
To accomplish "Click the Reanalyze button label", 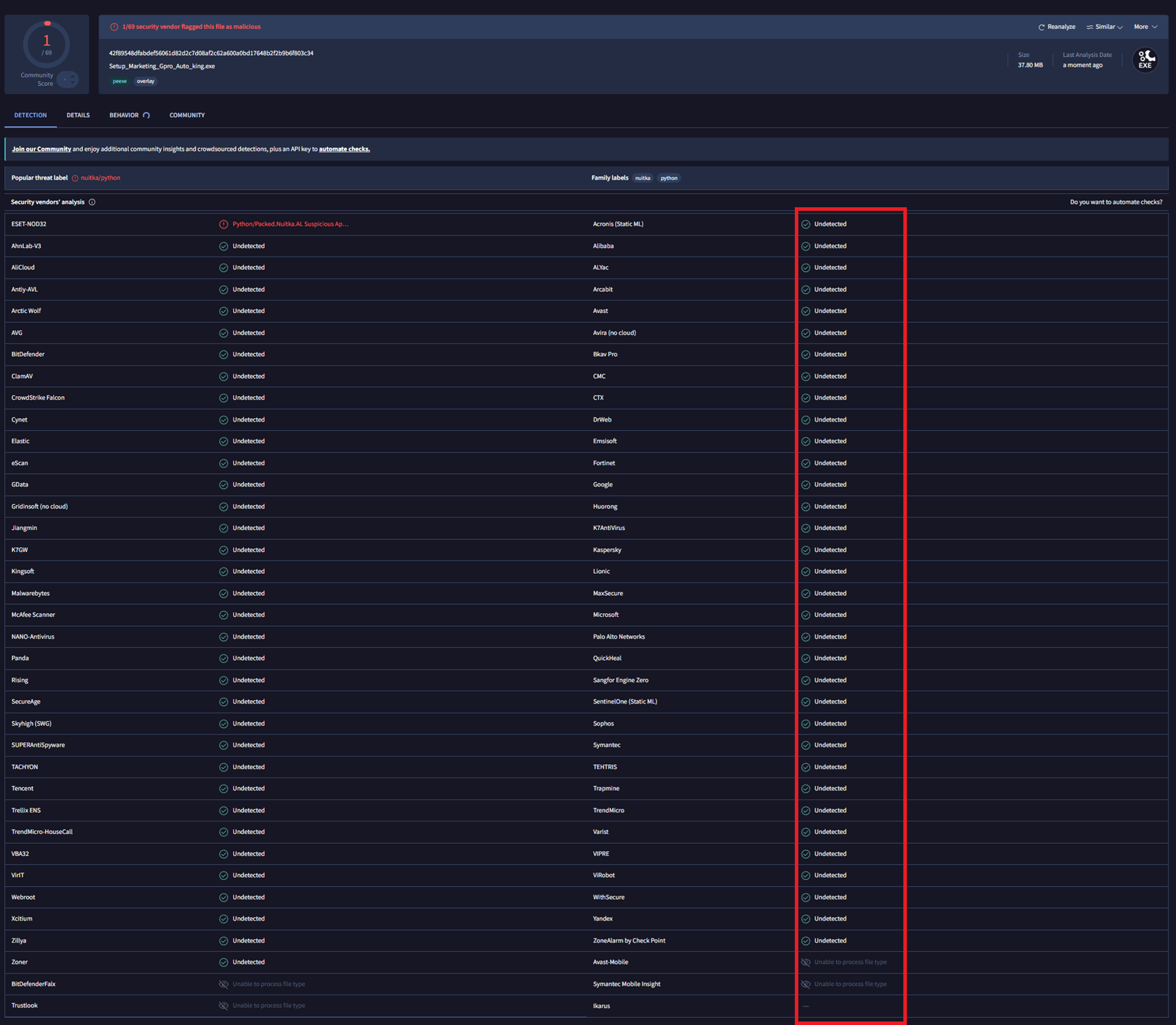I will click(1061, 27).
